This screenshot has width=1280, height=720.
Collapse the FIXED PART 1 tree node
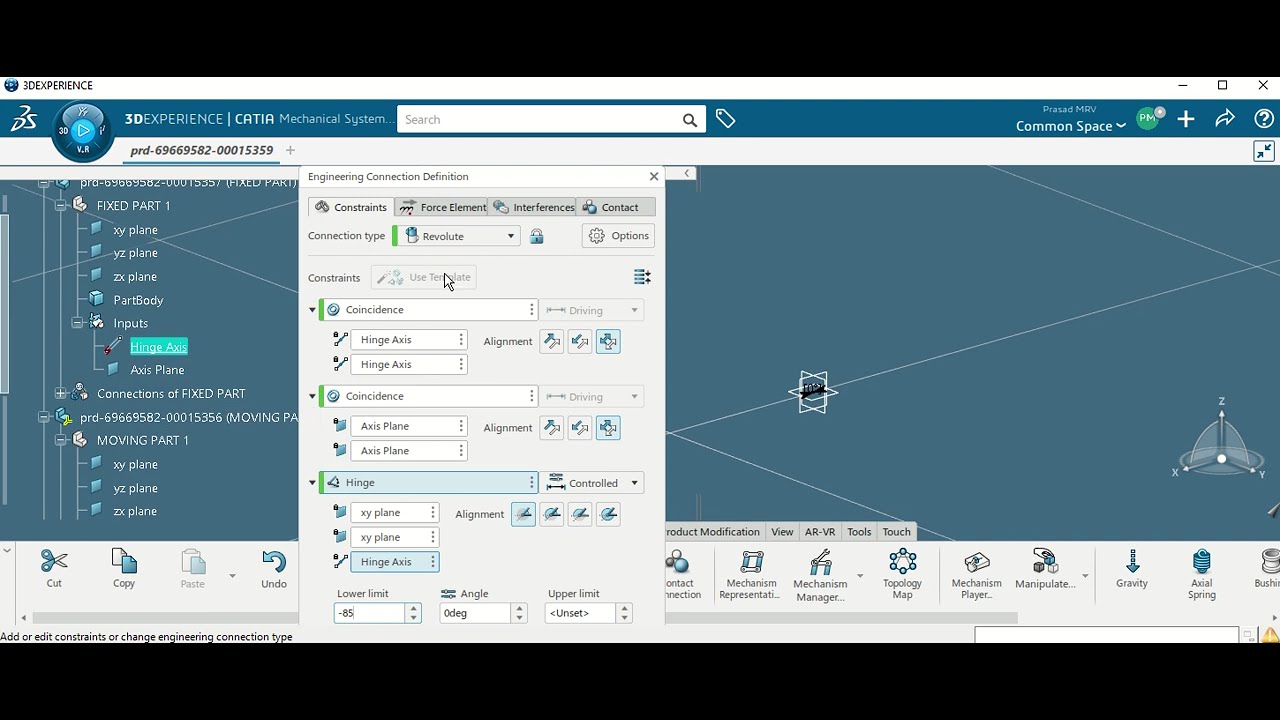click(61, 205)
